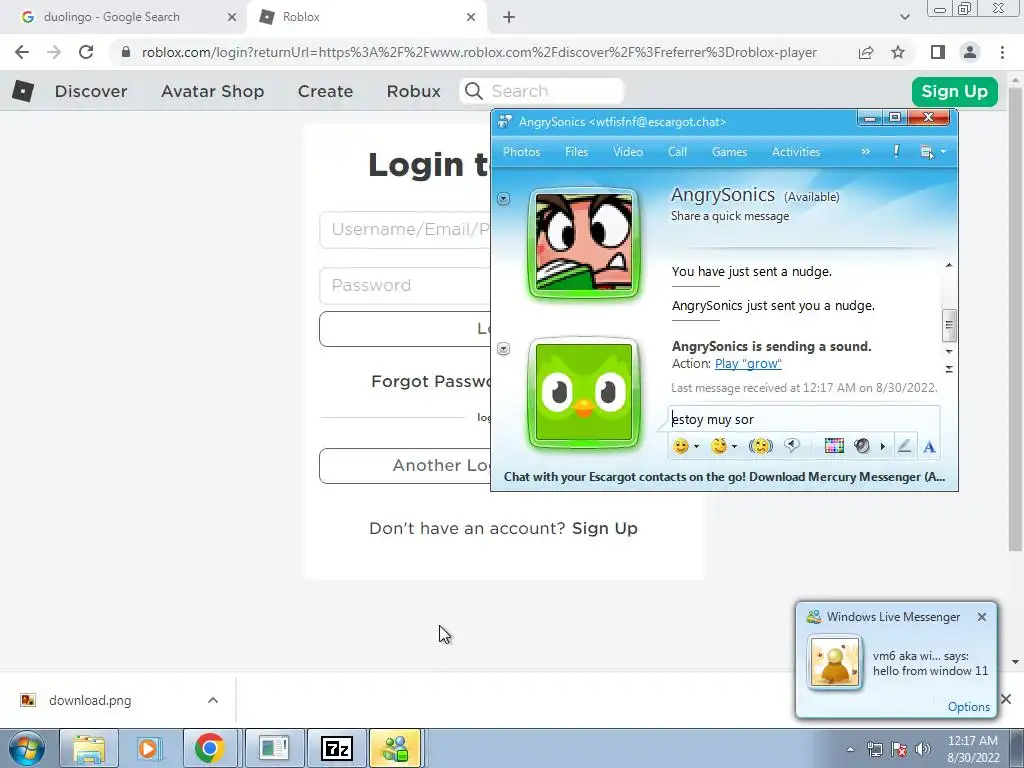The height and width of the screenshot is (768, 1024).
Task: Open the Messenger window menu dropdown icon
Action: point(933,152)
